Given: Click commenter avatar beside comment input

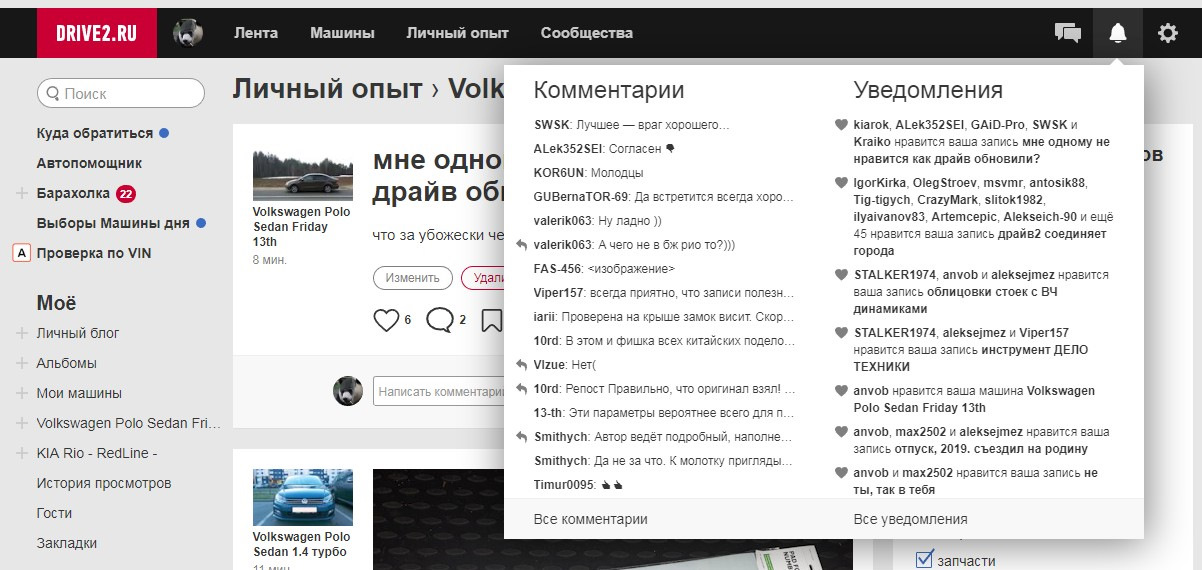Looking at the screenshot, I should [x=347, y=391].
